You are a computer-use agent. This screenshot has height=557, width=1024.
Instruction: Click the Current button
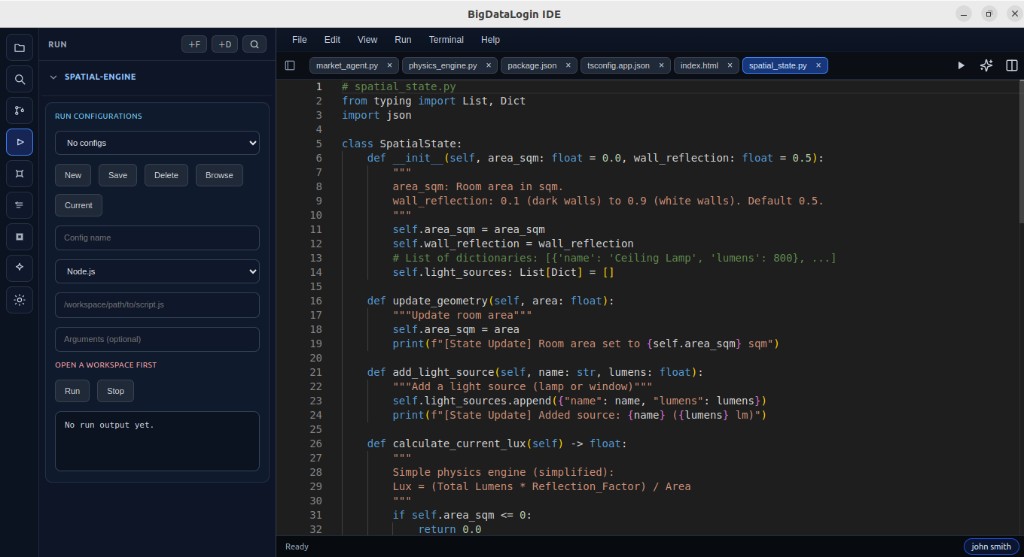[78, 205]
